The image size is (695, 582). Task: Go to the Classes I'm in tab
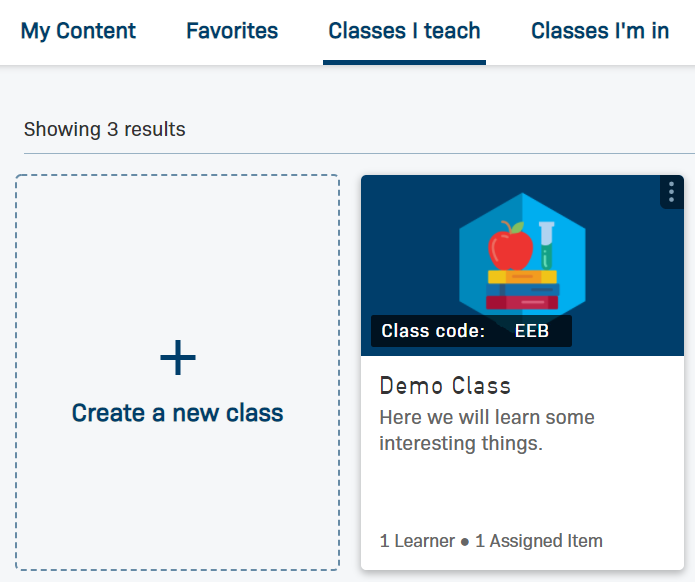pyautogui.click(x=600, y=31)
